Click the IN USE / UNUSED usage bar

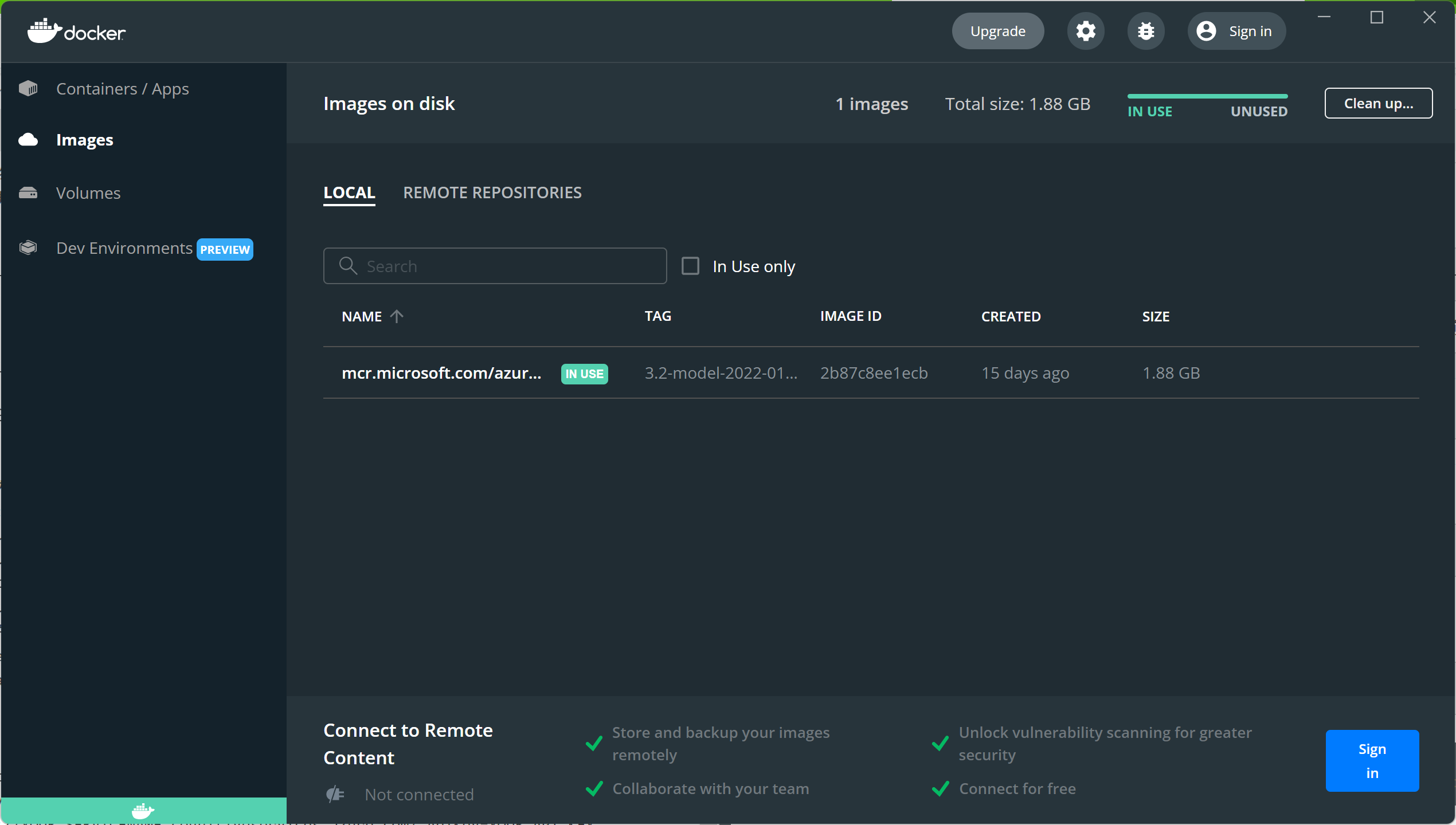pyautogui.click(x=1207, y=96)
